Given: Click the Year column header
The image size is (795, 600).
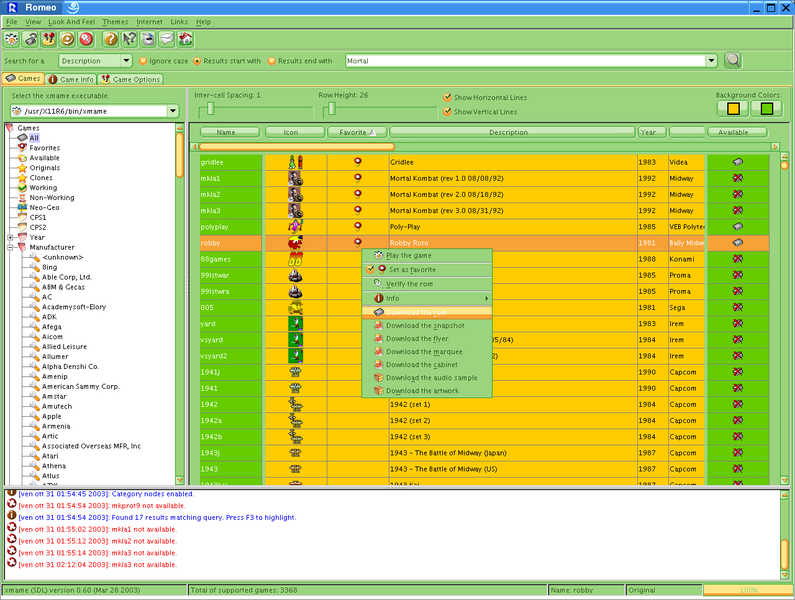Looking at the screenshot, I should [x=652, y=132].
